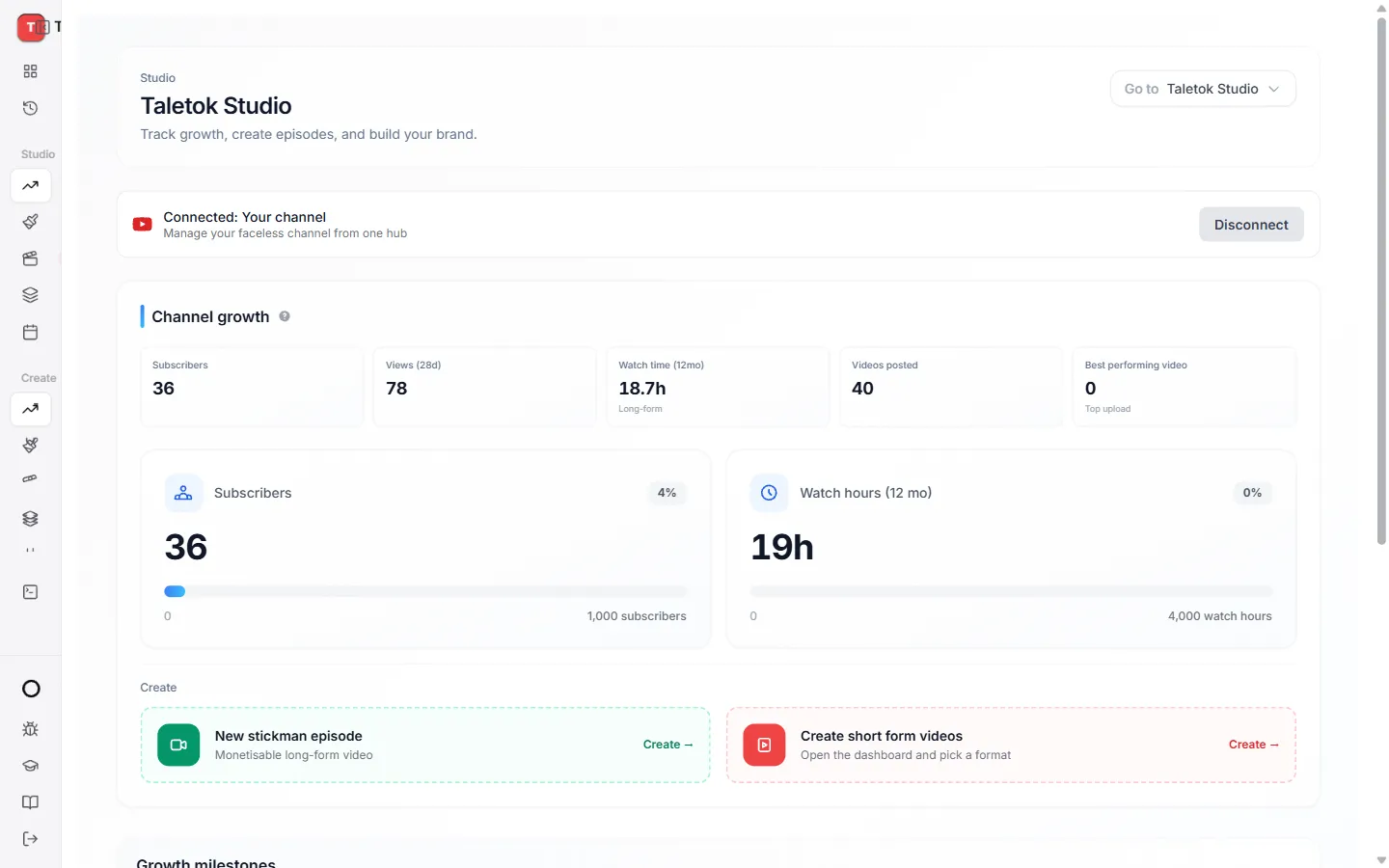Screen dimensions: 1389x868
Task: Click the Watch time (12mo) stat tile
Action: pos(718,387)
